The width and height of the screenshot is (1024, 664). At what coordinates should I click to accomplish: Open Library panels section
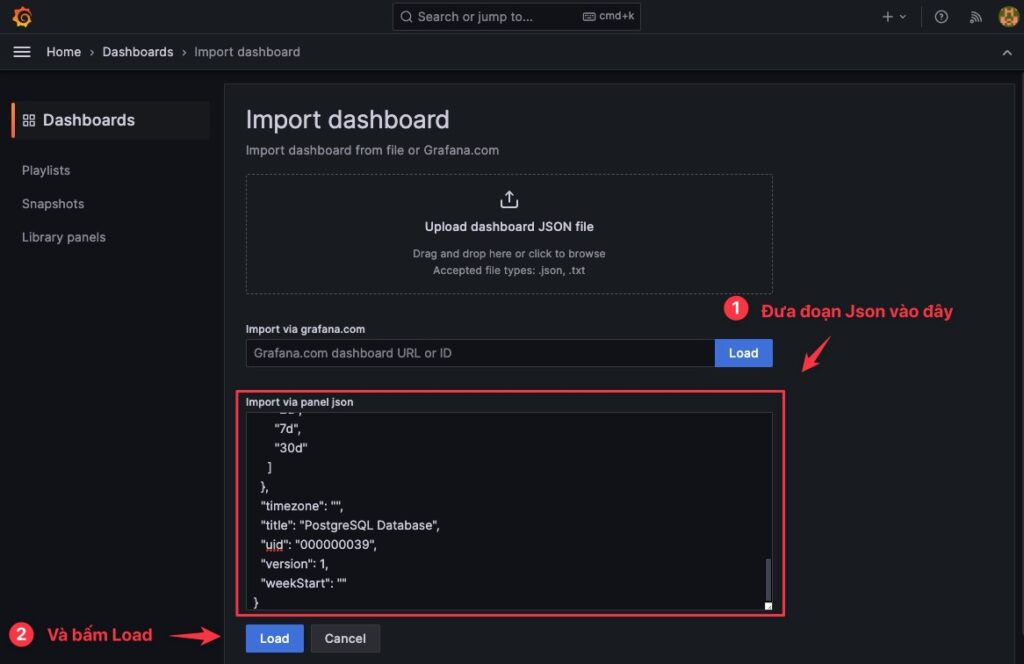pyautogui.click(x=63, y=237)
